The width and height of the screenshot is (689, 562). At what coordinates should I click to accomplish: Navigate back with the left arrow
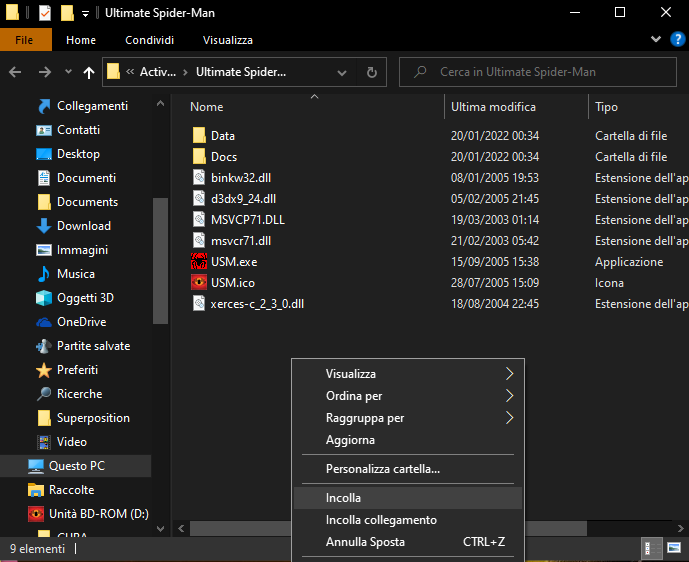(15, 72)
